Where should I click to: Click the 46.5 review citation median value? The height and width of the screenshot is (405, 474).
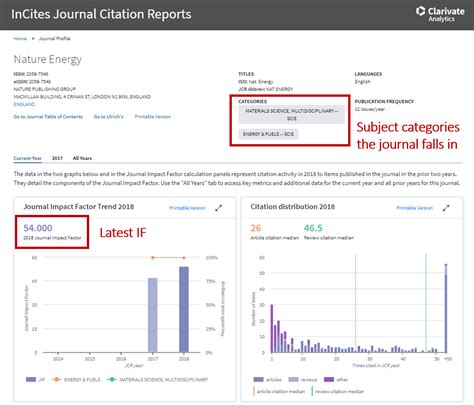click(x=313, y=228)
